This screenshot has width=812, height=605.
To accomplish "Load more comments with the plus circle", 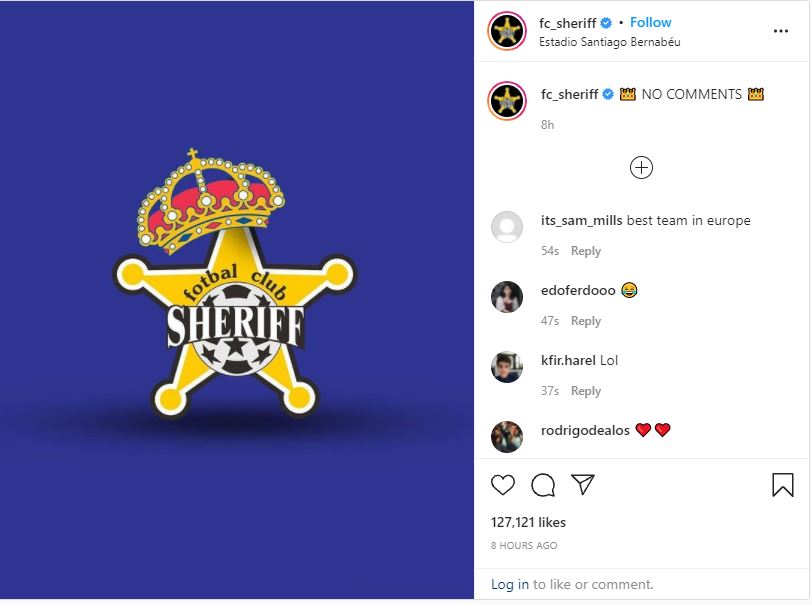I will (641, 167).
